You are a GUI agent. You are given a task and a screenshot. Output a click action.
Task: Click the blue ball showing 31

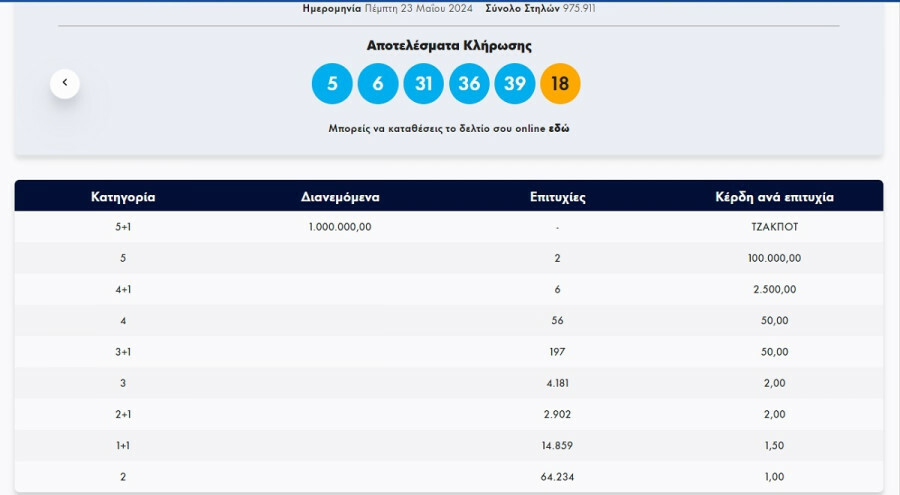pyautogui.click(x=423, y=84)
